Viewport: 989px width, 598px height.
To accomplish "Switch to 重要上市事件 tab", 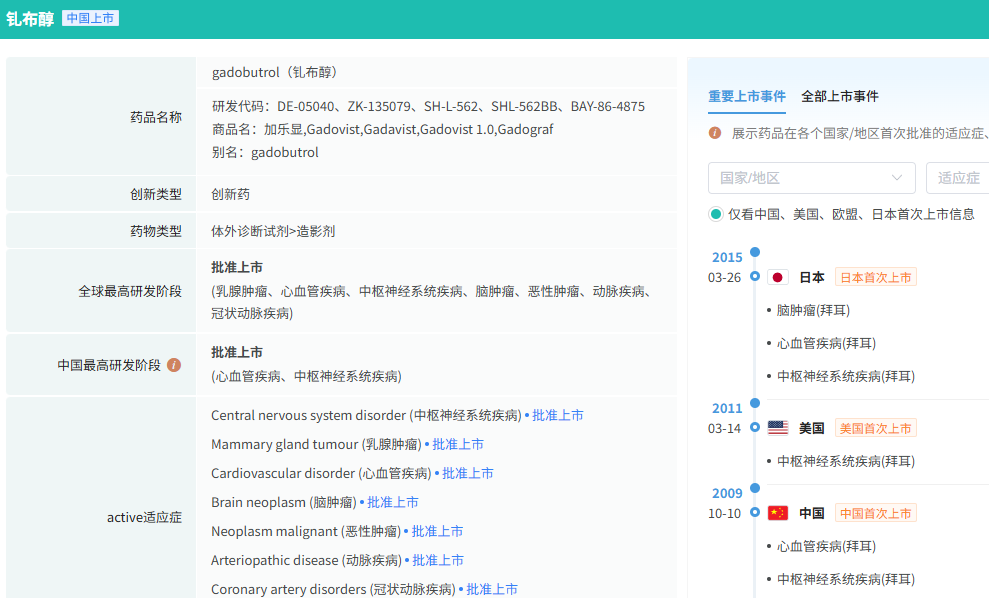I will click(747, 96).
